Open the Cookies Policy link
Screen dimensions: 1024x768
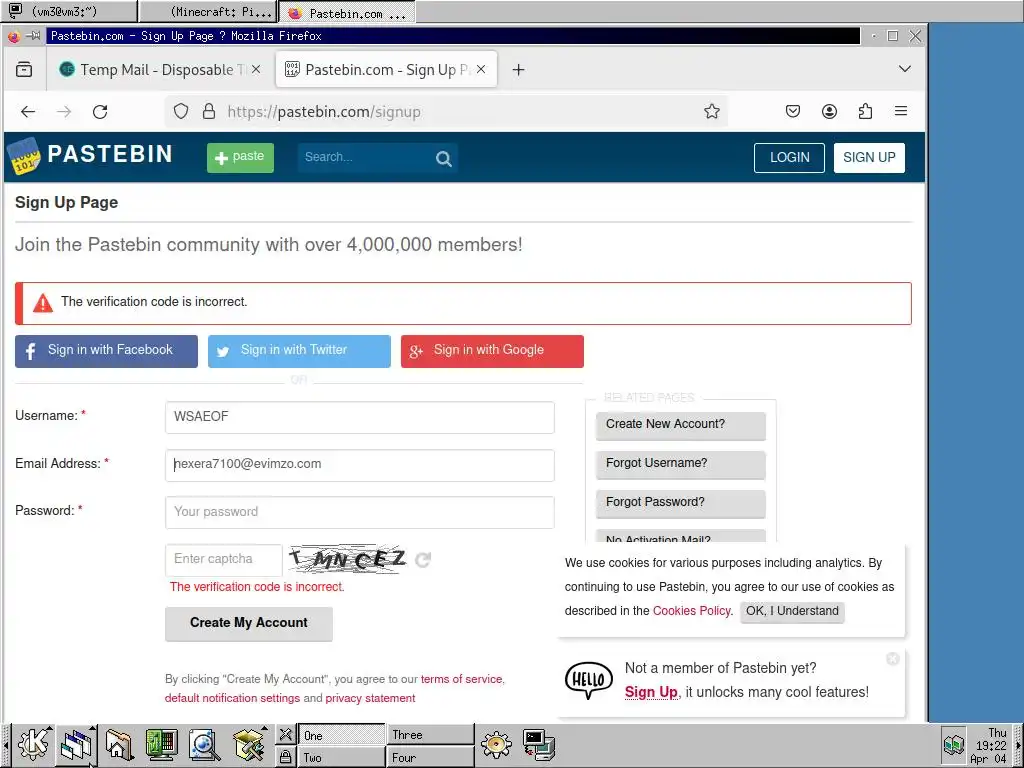click(x=692, y=611)
